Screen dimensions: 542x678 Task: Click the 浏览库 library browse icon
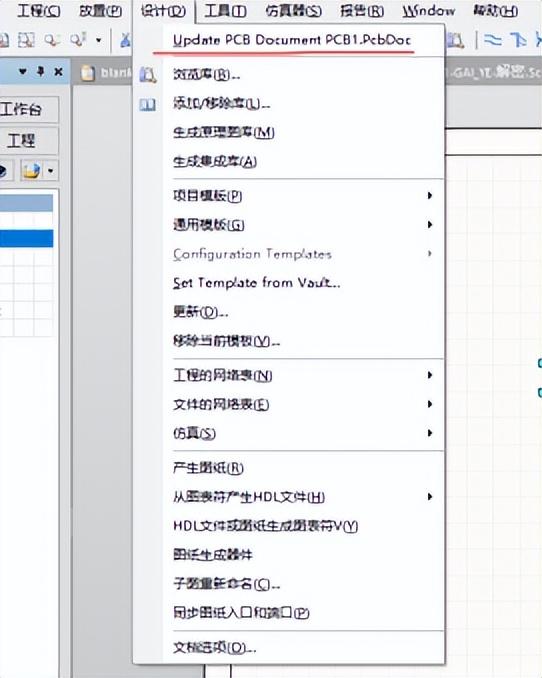coord(148,75)
